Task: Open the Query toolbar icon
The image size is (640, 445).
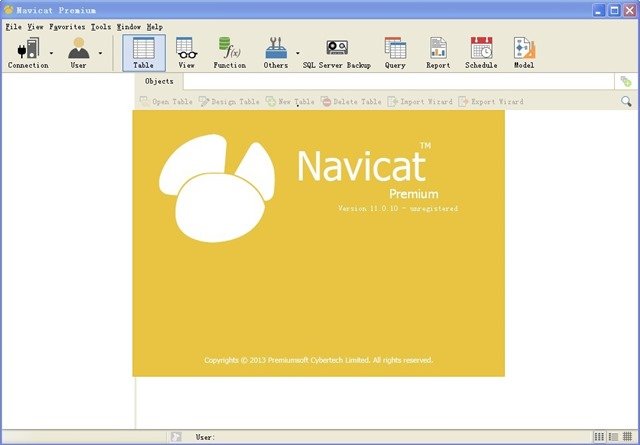Action: [395, 53]
